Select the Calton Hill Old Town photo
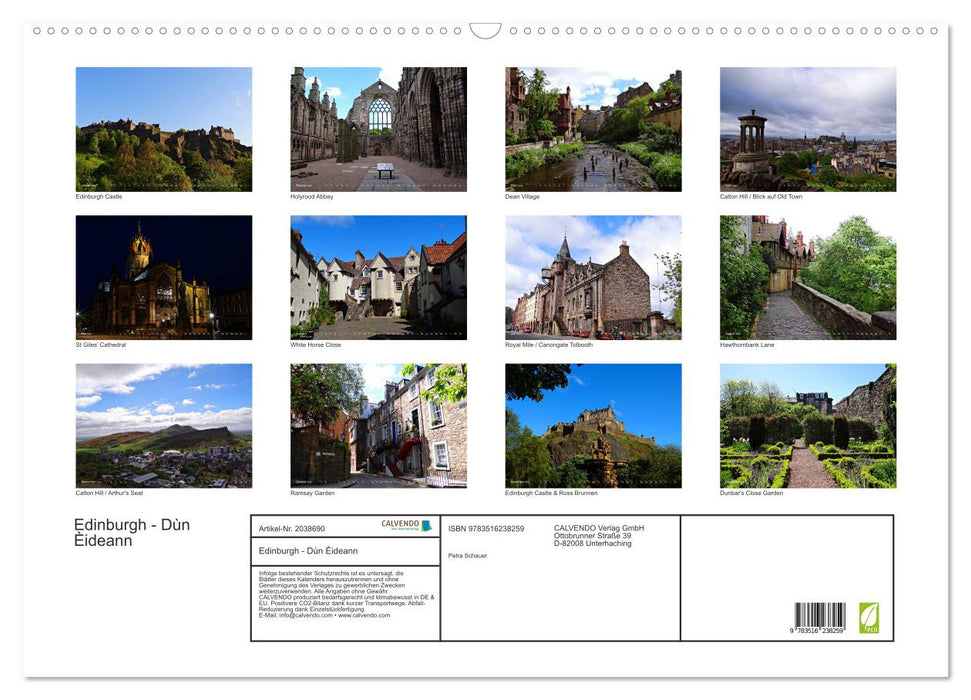971x700 pixels. point(807,128)
